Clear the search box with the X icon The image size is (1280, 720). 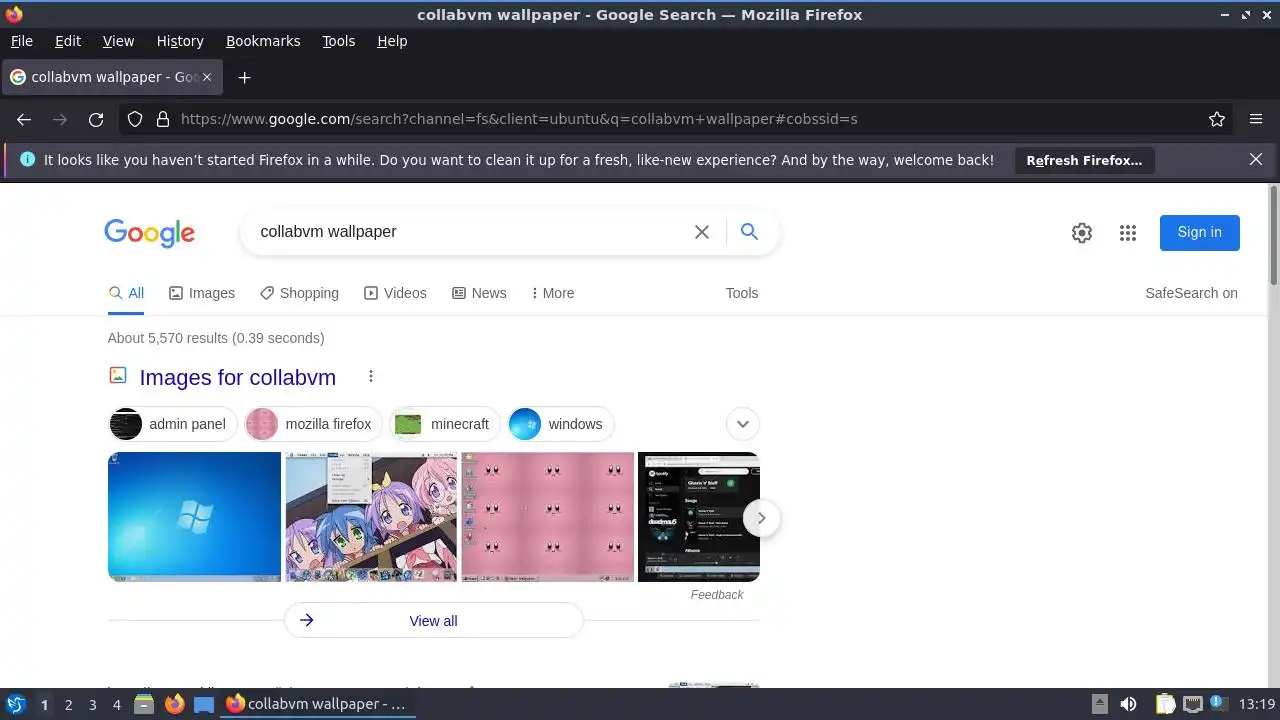702,232
